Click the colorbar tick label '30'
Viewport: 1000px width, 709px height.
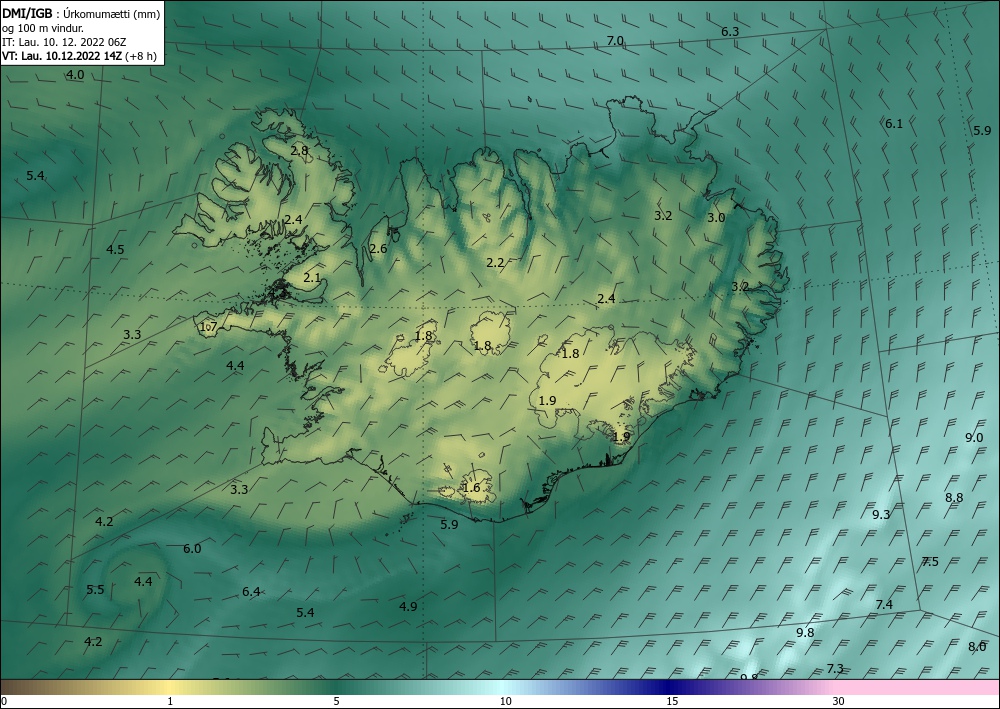(839, 701)
